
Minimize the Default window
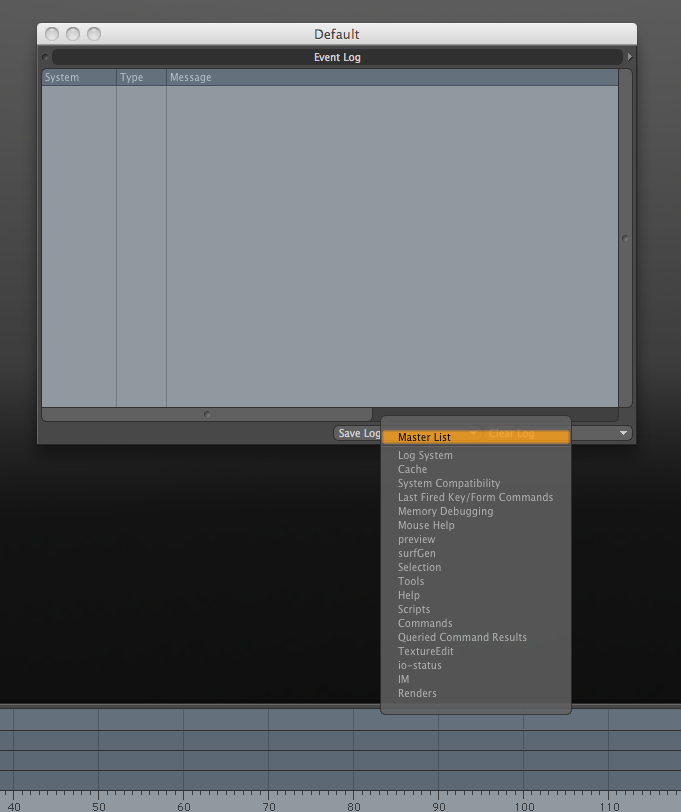(x=73, y=34)
